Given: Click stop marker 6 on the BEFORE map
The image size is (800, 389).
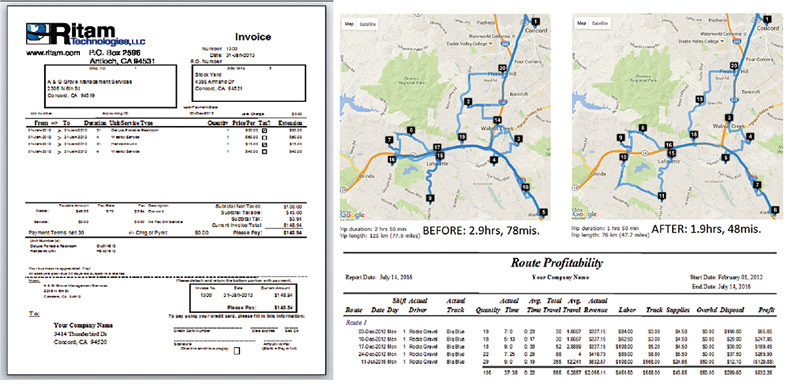Looking at the screenshot, I should pos(411,130).
